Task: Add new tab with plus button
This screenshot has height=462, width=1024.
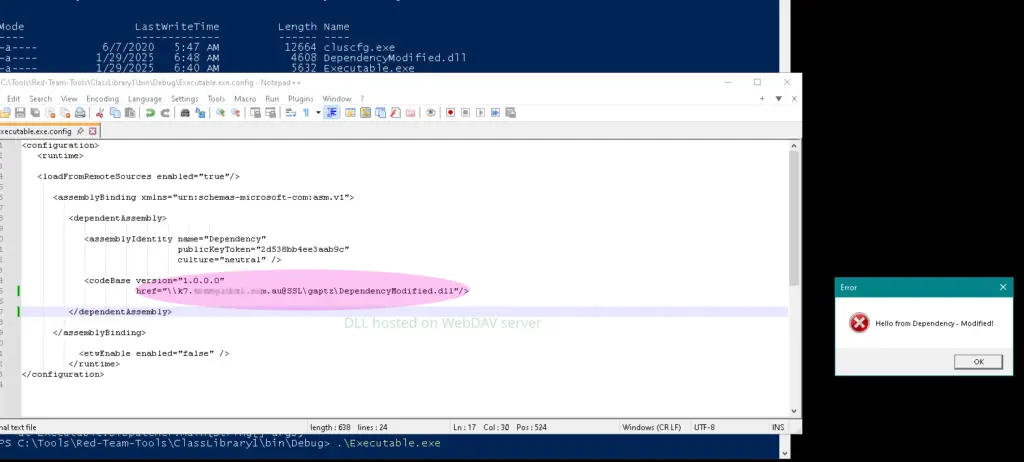Action: [763, 99]
